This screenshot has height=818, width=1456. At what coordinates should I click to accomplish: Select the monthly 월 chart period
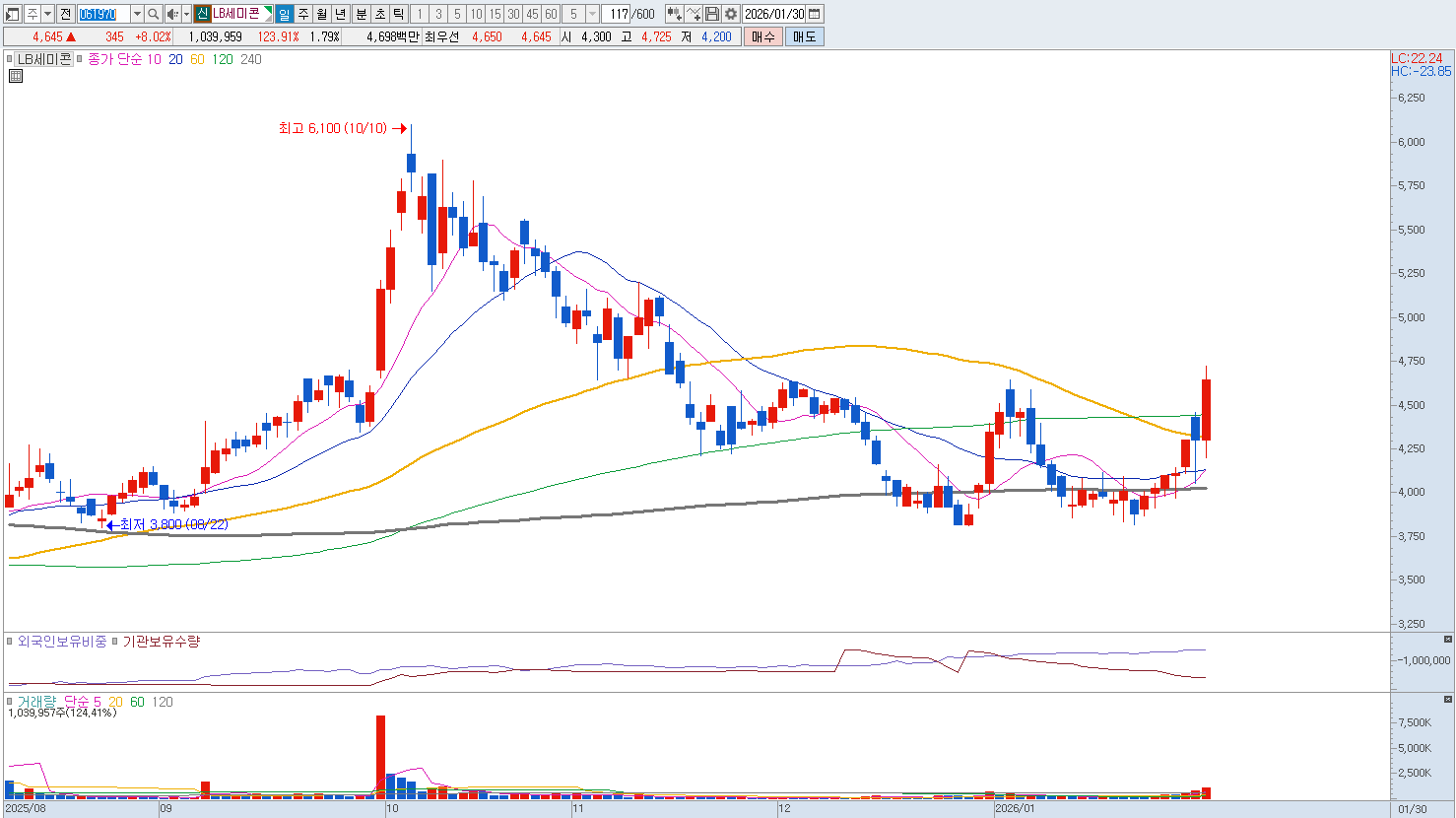(x=322, y=14)
